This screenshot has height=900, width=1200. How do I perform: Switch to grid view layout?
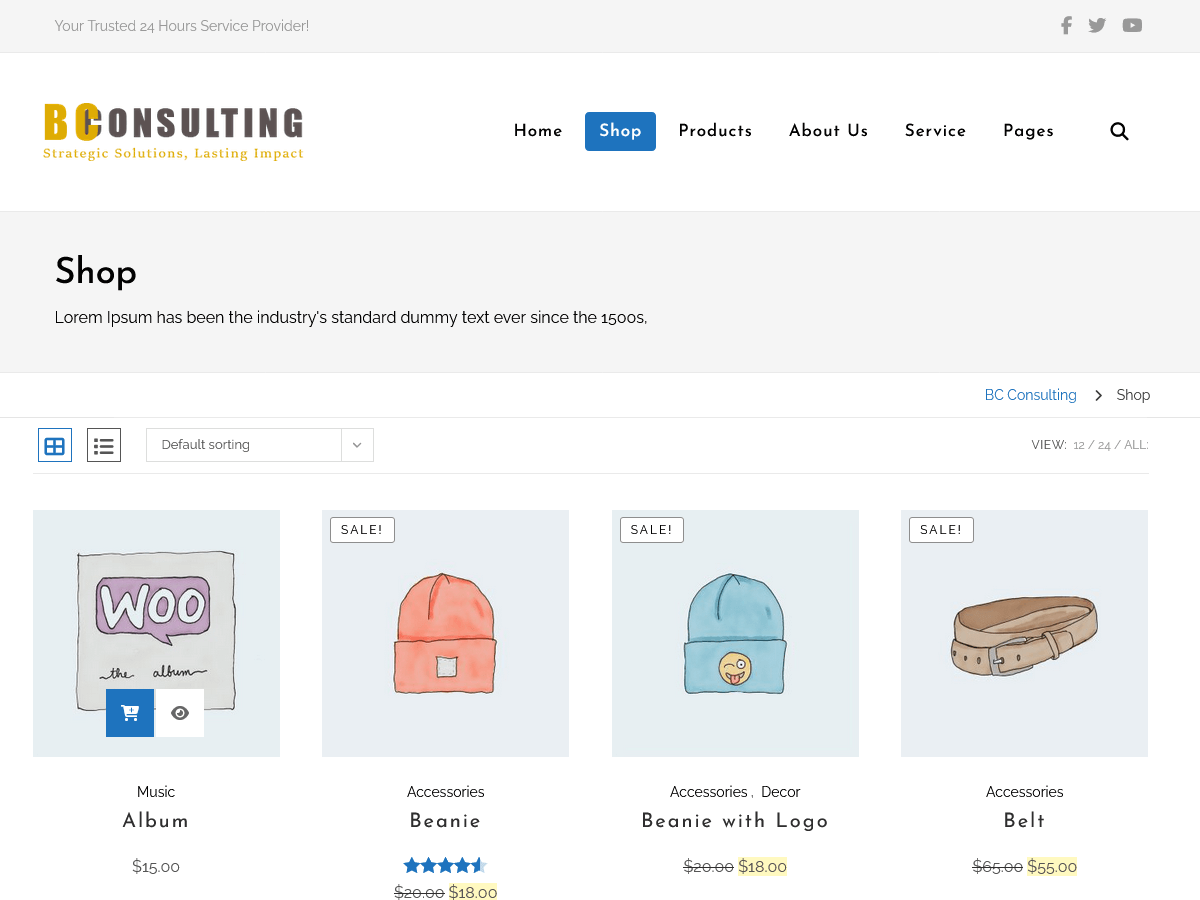click(55, 444)
